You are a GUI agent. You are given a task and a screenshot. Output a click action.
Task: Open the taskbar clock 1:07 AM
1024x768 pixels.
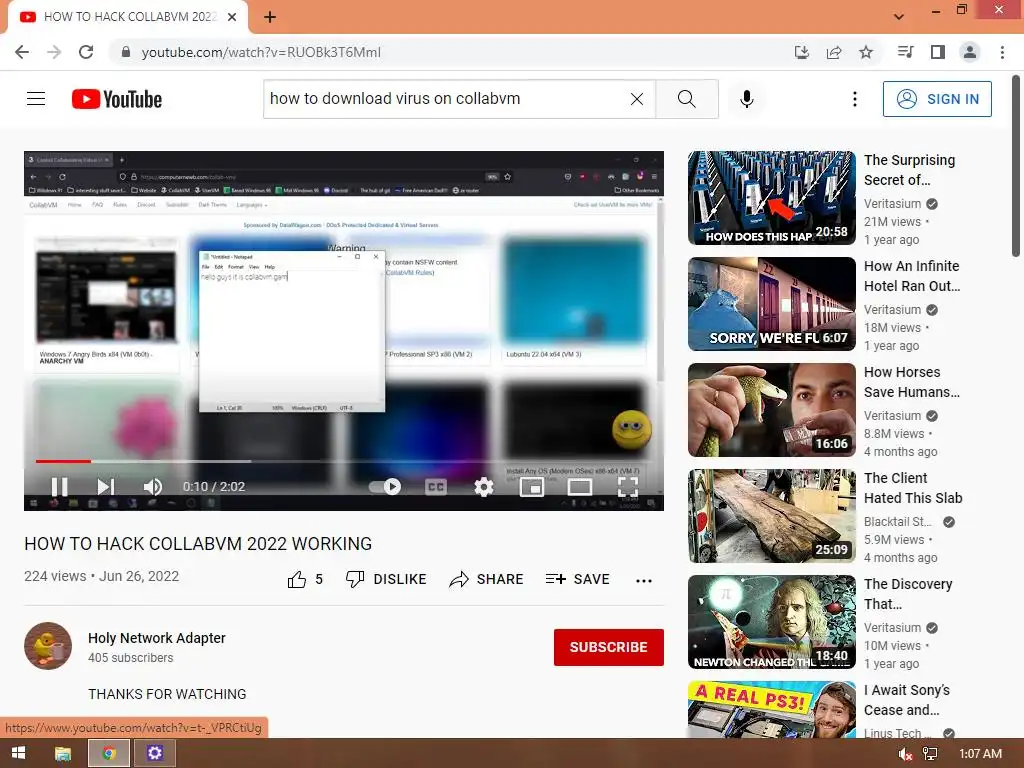(x=980, y=754)
